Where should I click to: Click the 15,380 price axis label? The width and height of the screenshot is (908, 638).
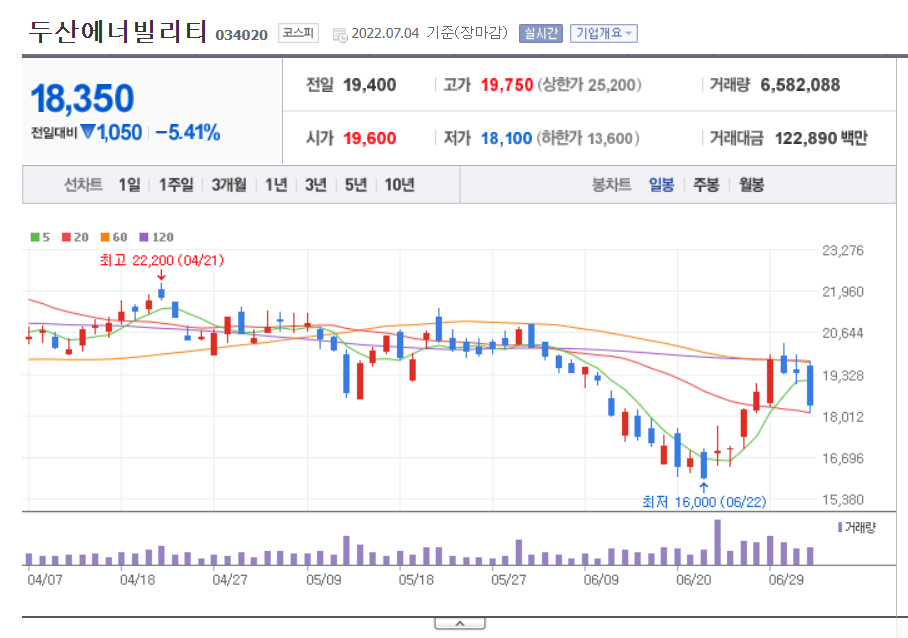(x=843, y=500)
